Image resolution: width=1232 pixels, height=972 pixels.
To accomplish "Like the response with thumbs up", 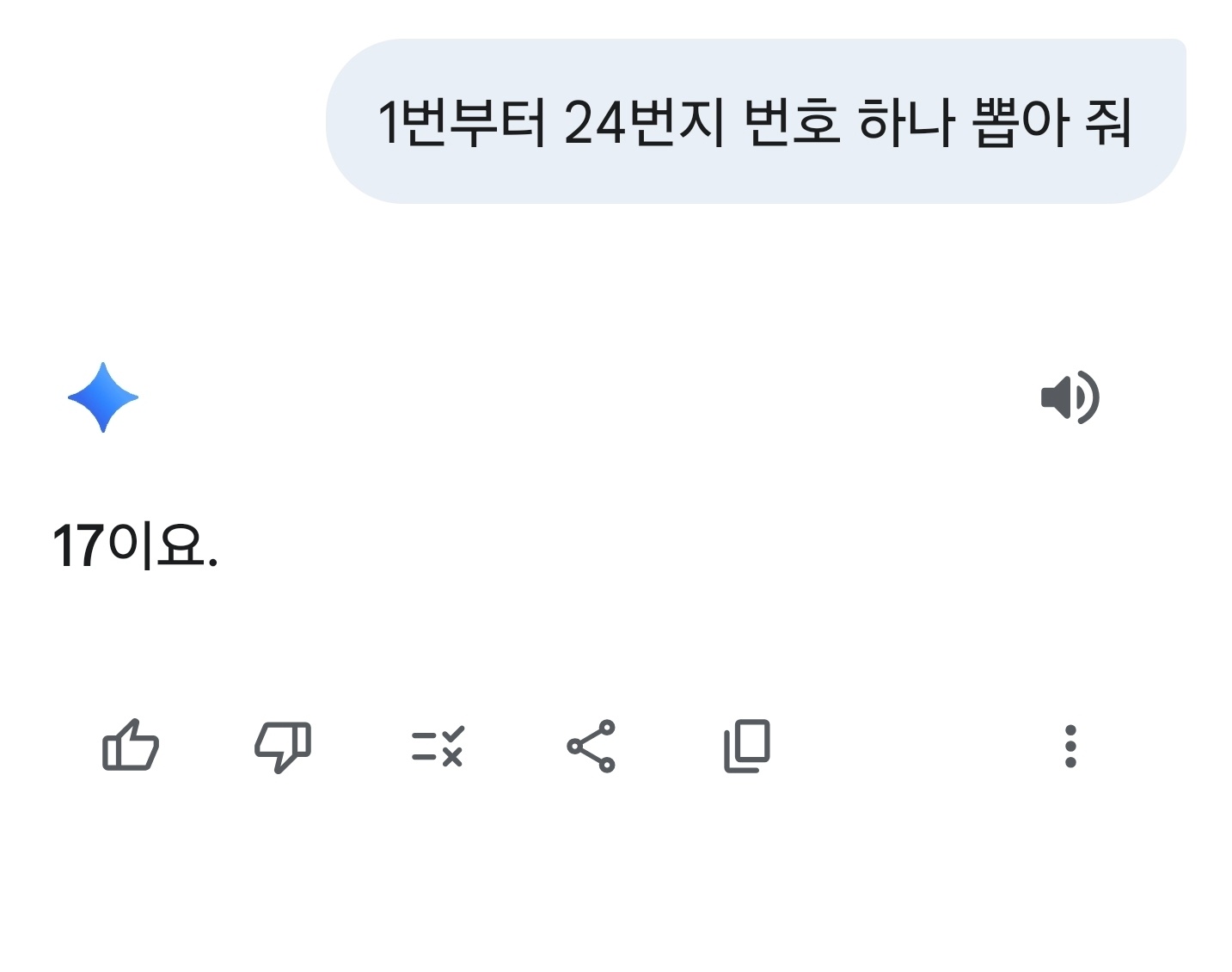I will pyautogui.click(x=131, y=745).
